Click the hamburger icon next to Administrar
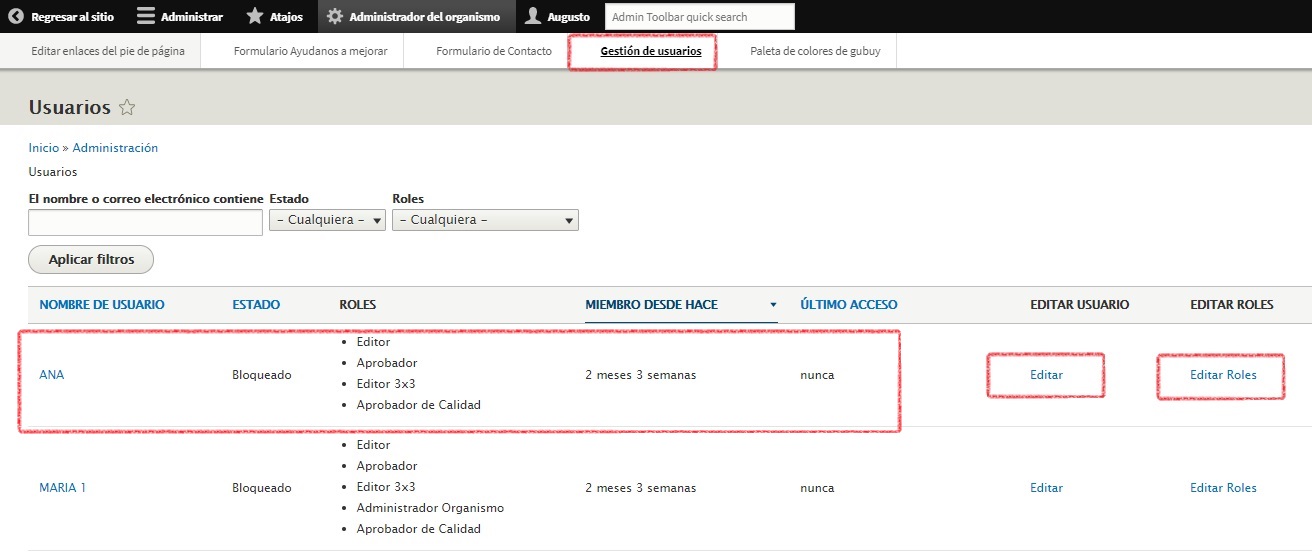The height and width of the screenshot is (555, 1312). (146, 17)
